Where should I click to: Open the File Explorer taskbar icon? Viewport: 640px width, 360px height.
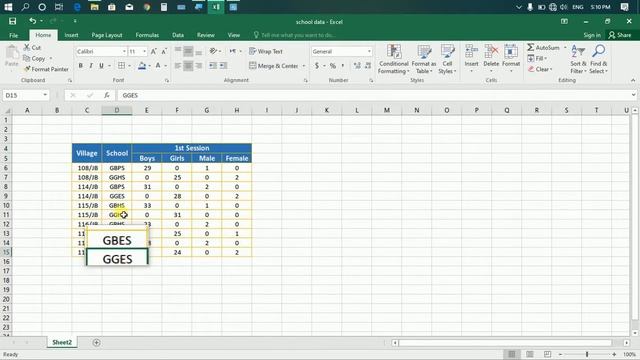pyautogui.click(x=94, y=7)
